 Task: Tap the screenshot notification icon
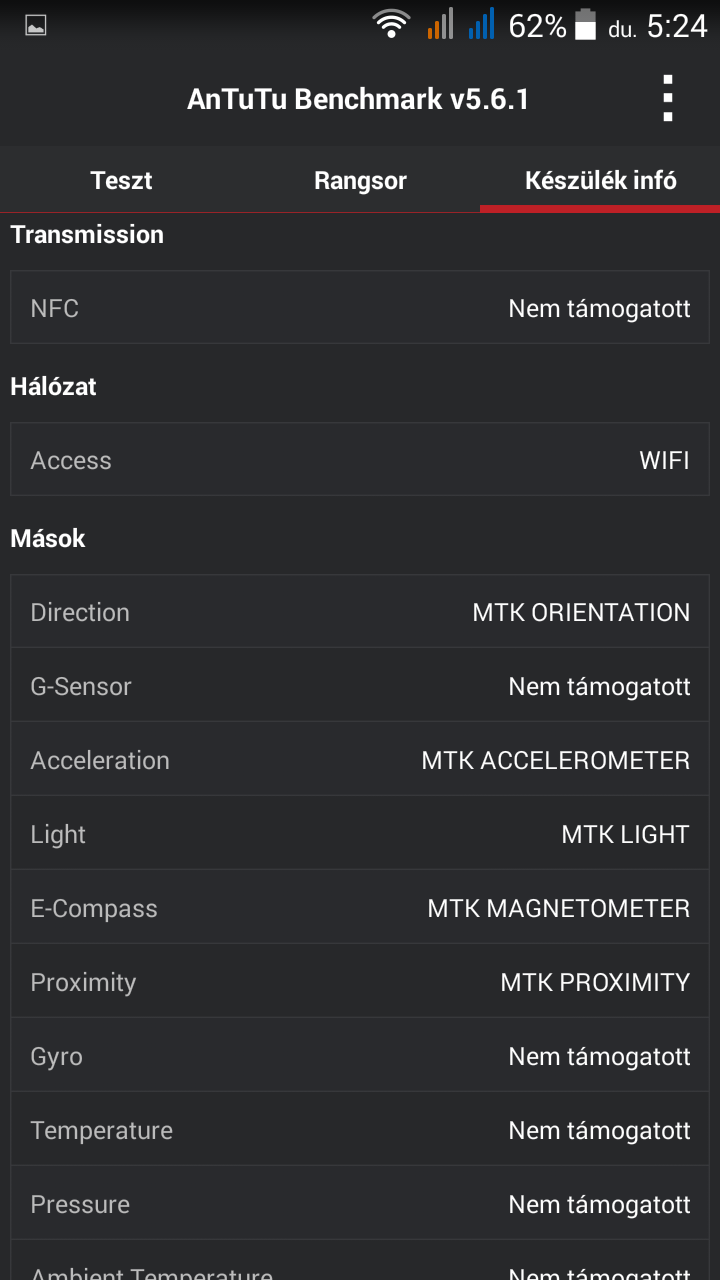36,26
